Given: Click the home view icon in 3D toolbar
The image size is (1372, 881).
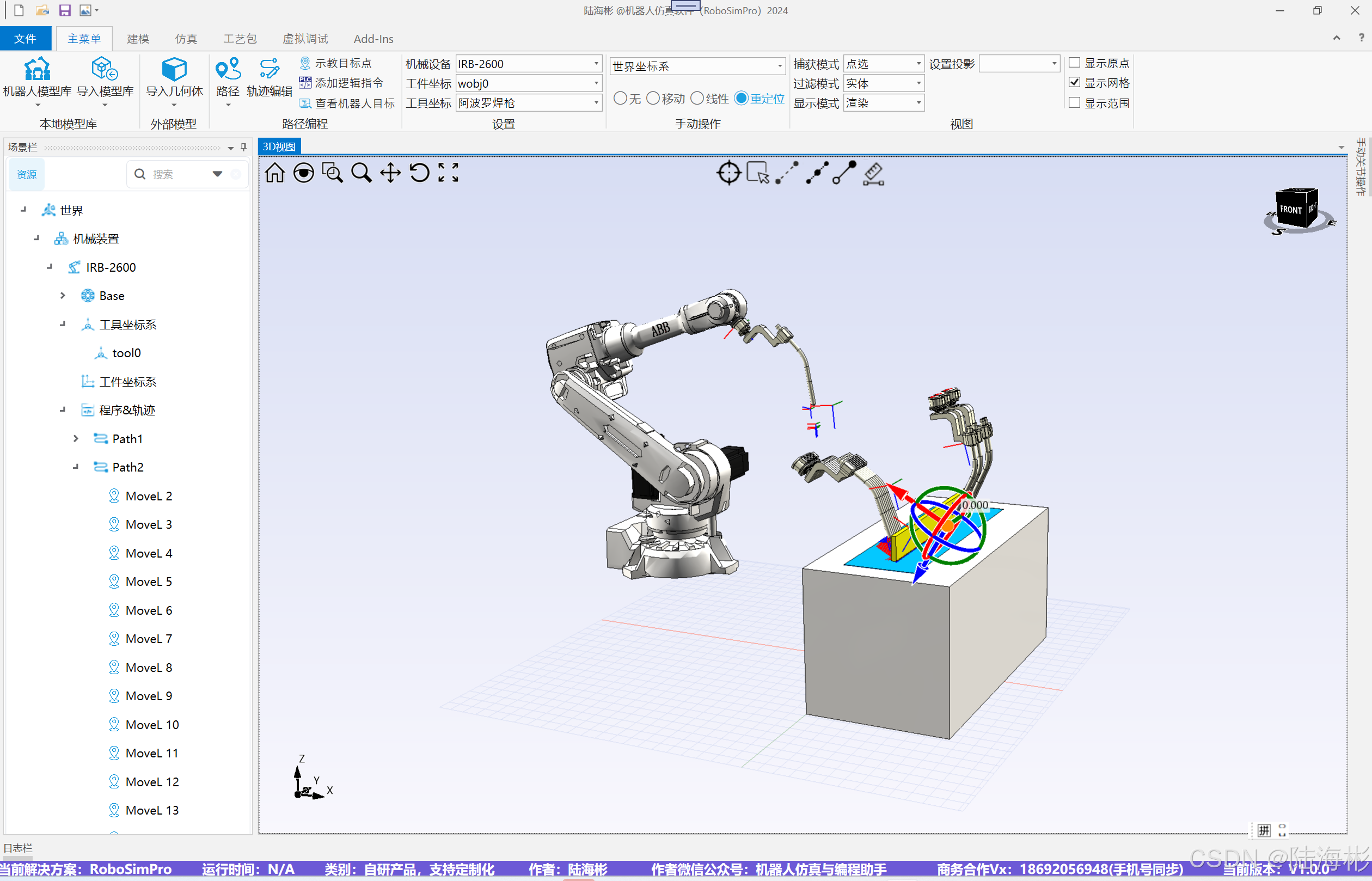Looking at the screenshot, I should point(274,173).
